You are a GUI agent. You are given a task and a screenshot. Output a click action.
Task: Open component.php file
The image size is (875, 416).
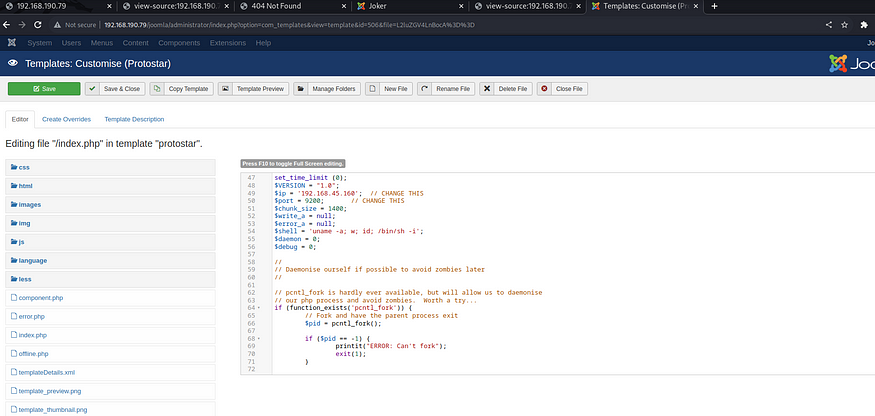110,298
